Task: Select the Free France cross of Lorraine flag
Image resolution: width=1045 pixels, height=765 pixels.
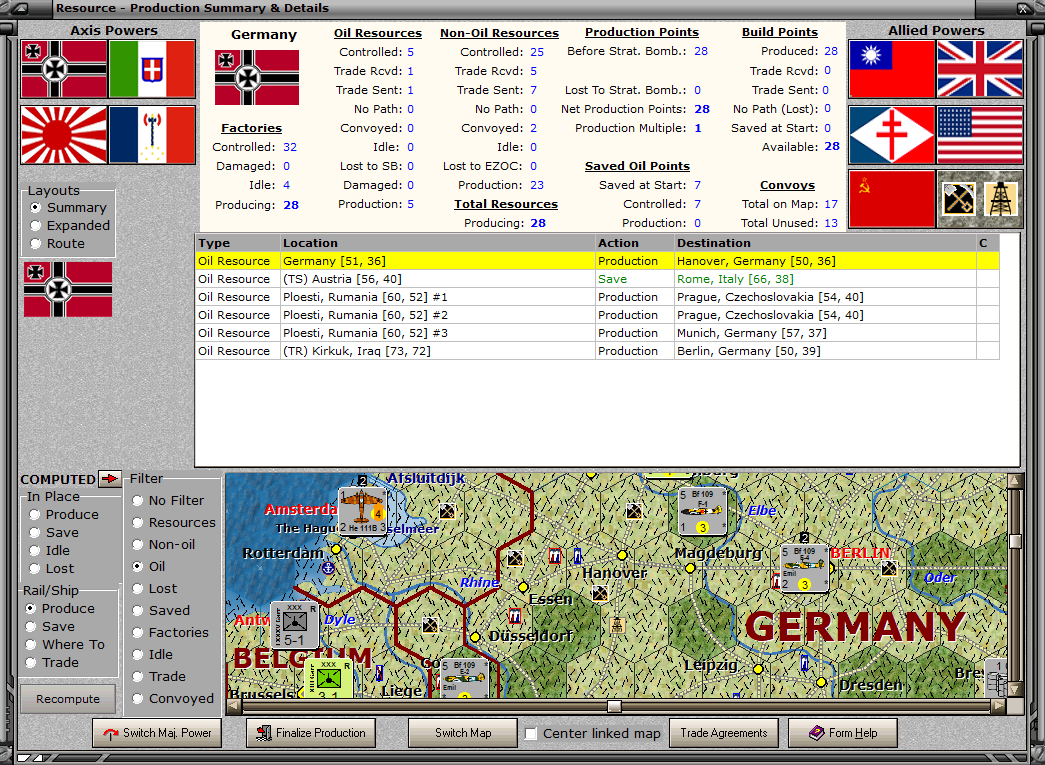Action: (892, 135)
